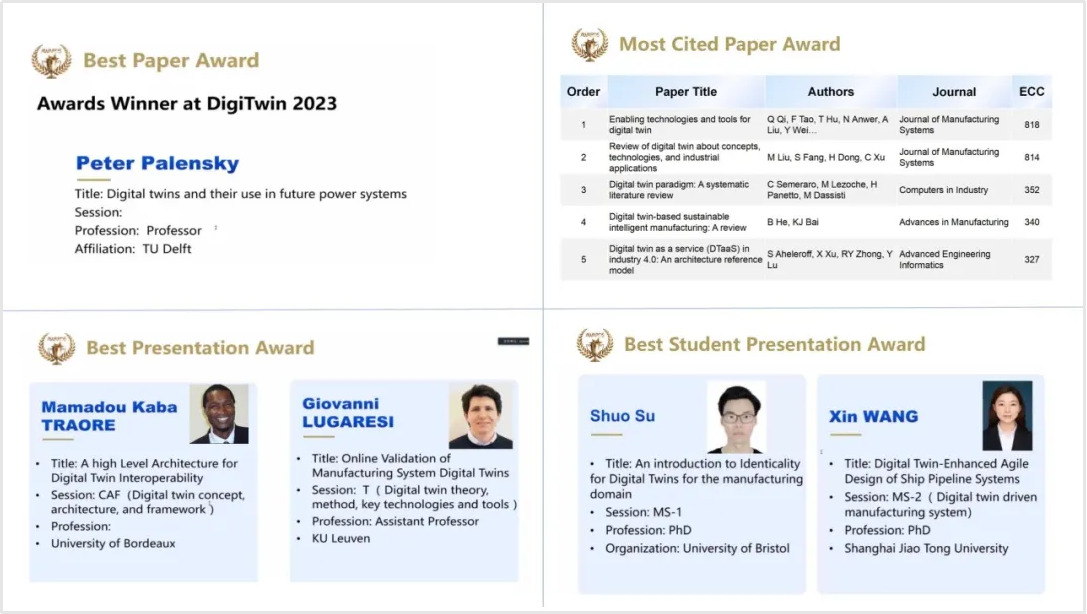Click the ECC column header
This screenshot has width=1087, height=614.
pos(1031,92)
